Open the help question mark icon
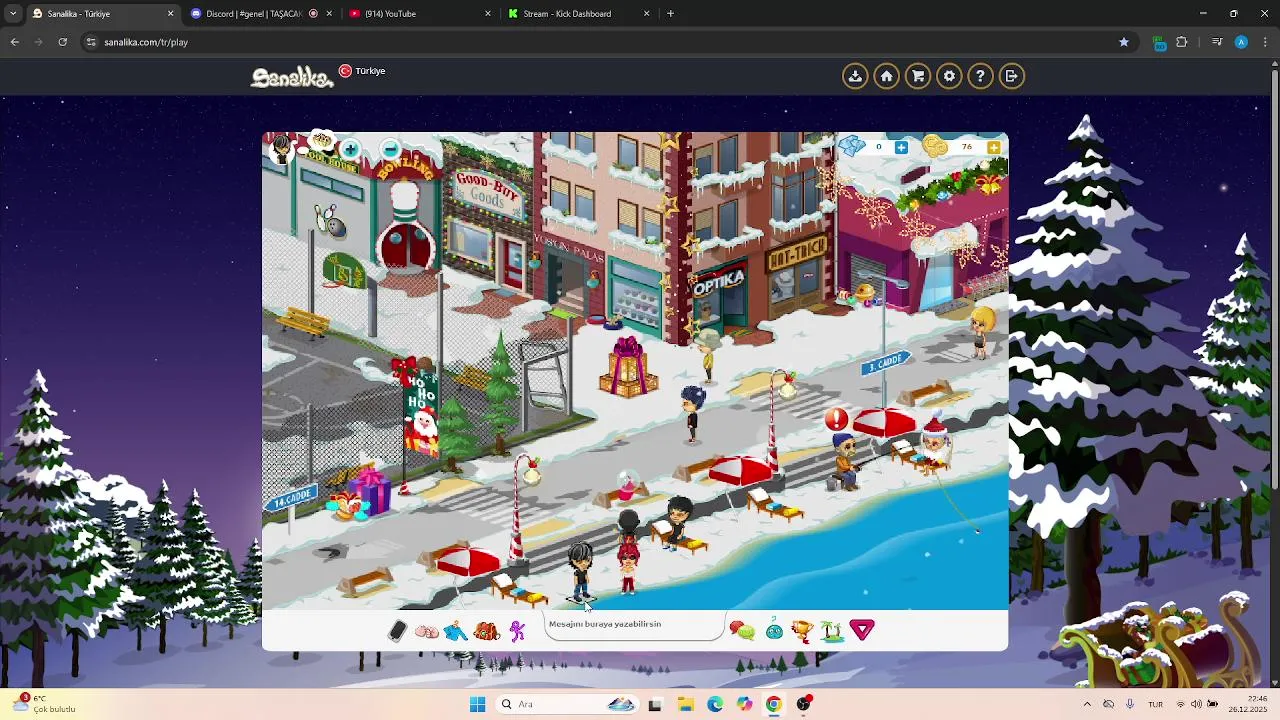 tap(980, 76)
